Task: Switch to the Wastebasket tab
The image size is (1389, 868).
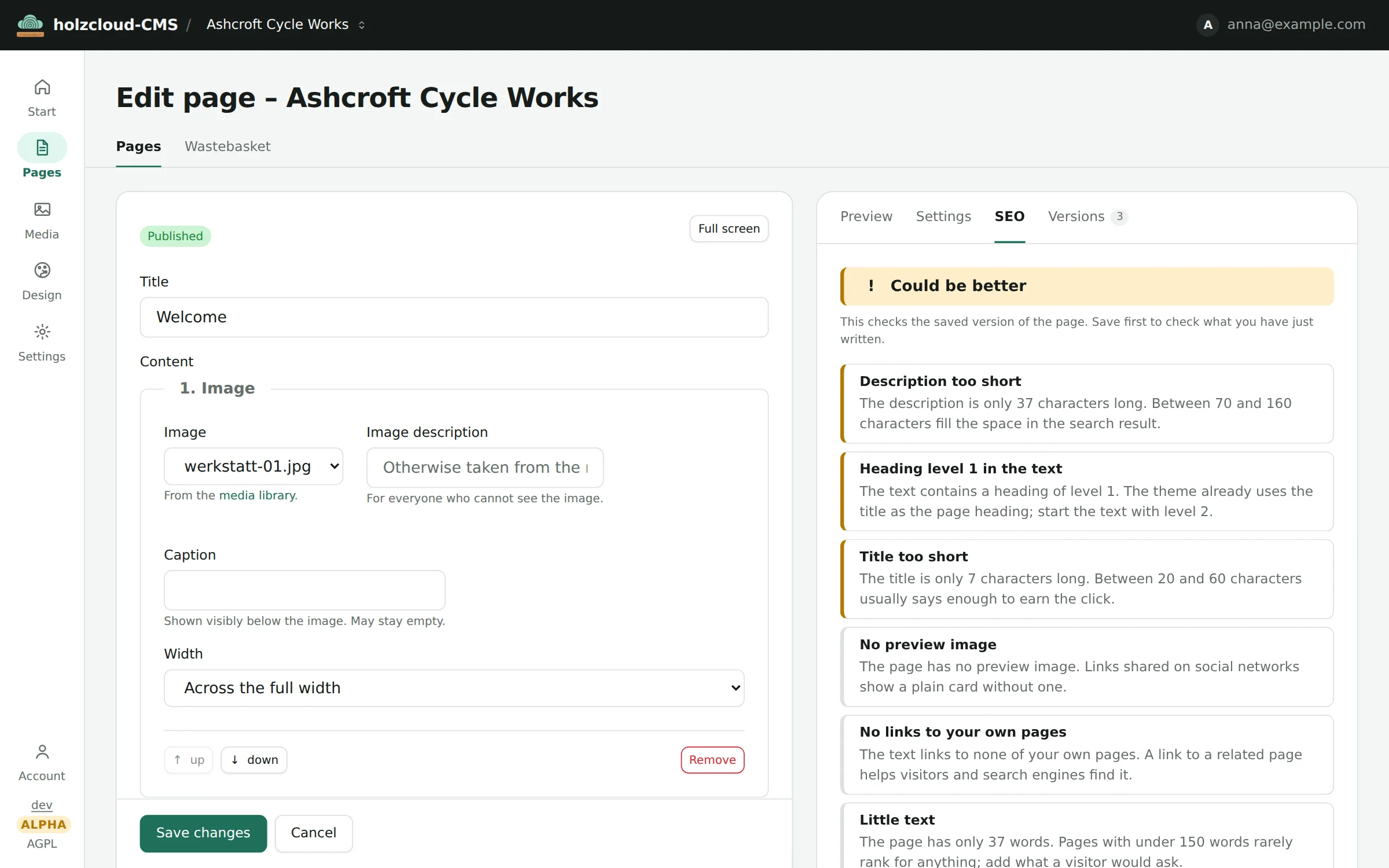Action: click(227, 146)
